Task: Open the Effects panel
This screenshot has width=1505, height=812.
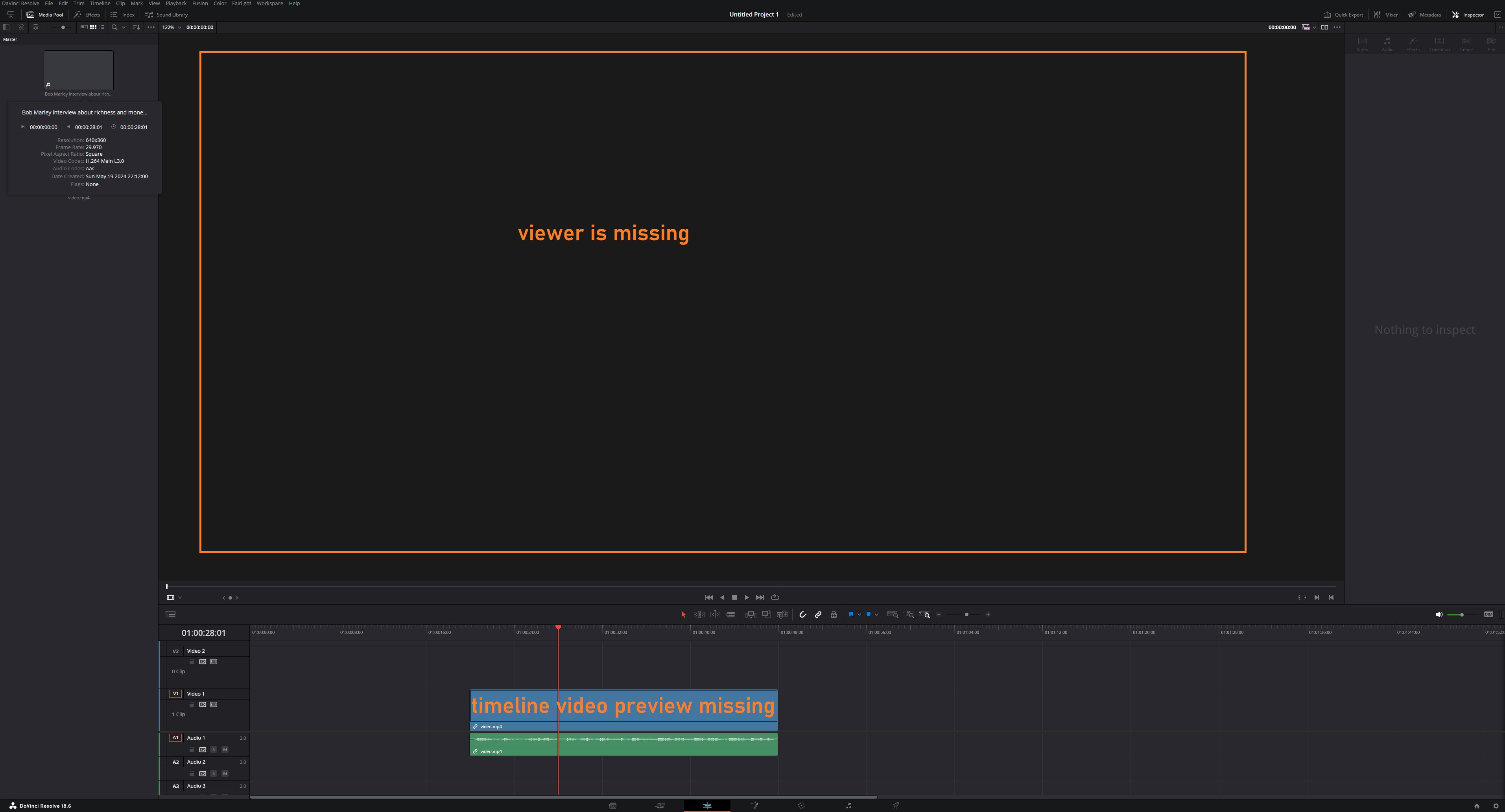Action: (87, 15)
